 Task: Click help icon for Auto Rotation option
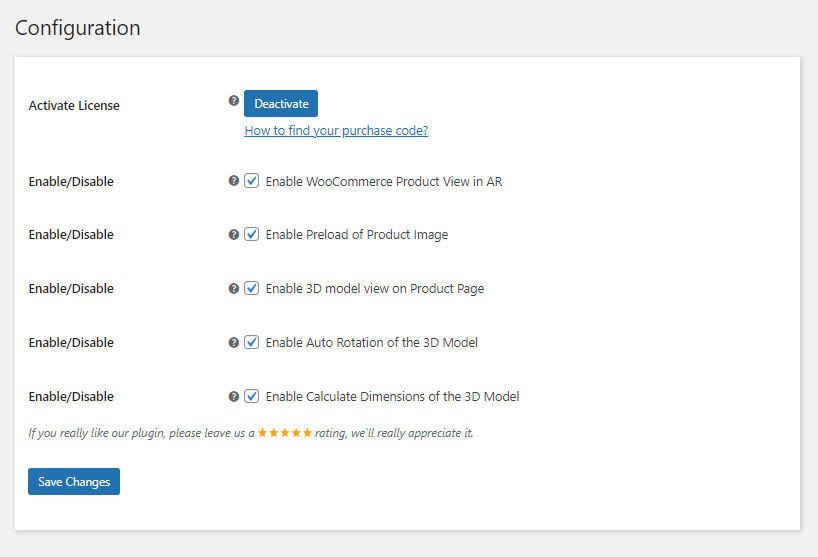tap(234, 342)
